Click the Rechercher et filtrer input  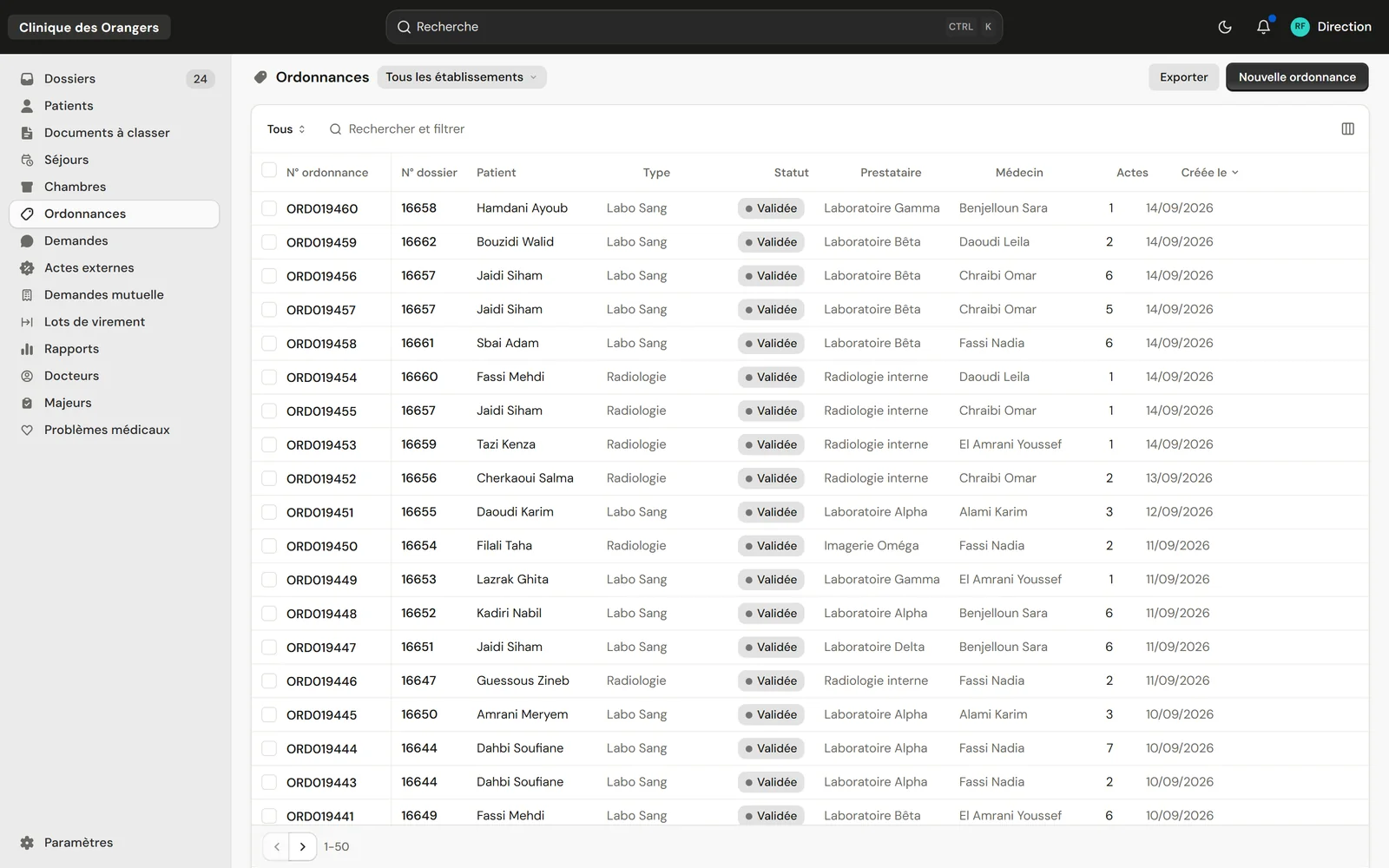click(406, 129)
